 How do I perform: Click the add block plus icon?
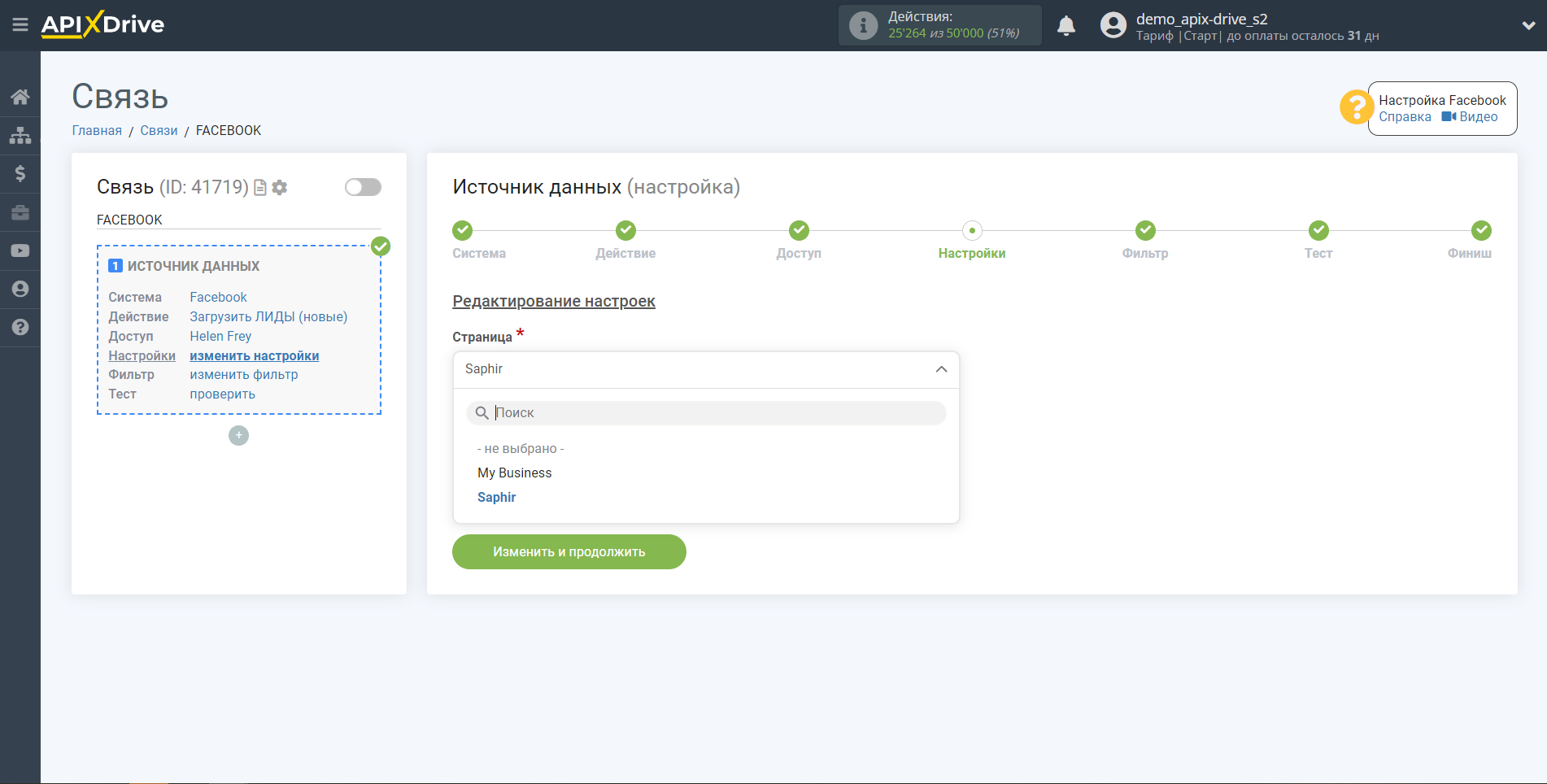pos(238,436)
